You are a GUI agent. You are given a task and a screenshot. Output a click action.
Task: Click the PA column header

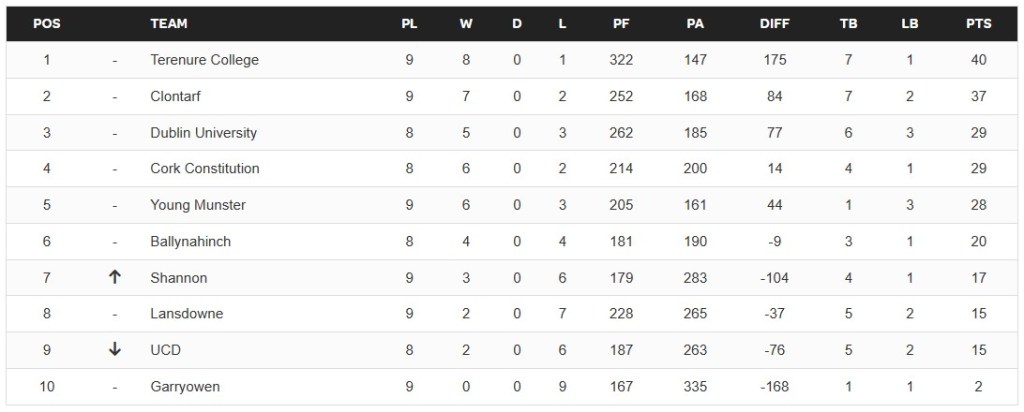696,23
